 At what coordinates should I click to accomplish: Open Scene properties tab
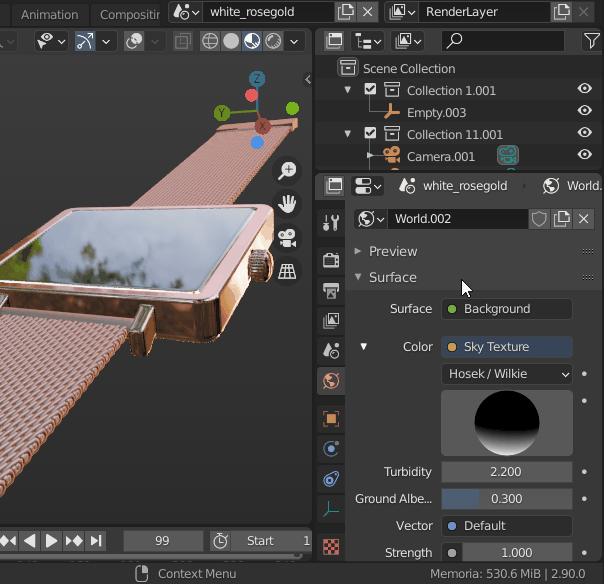pos(331,351)
